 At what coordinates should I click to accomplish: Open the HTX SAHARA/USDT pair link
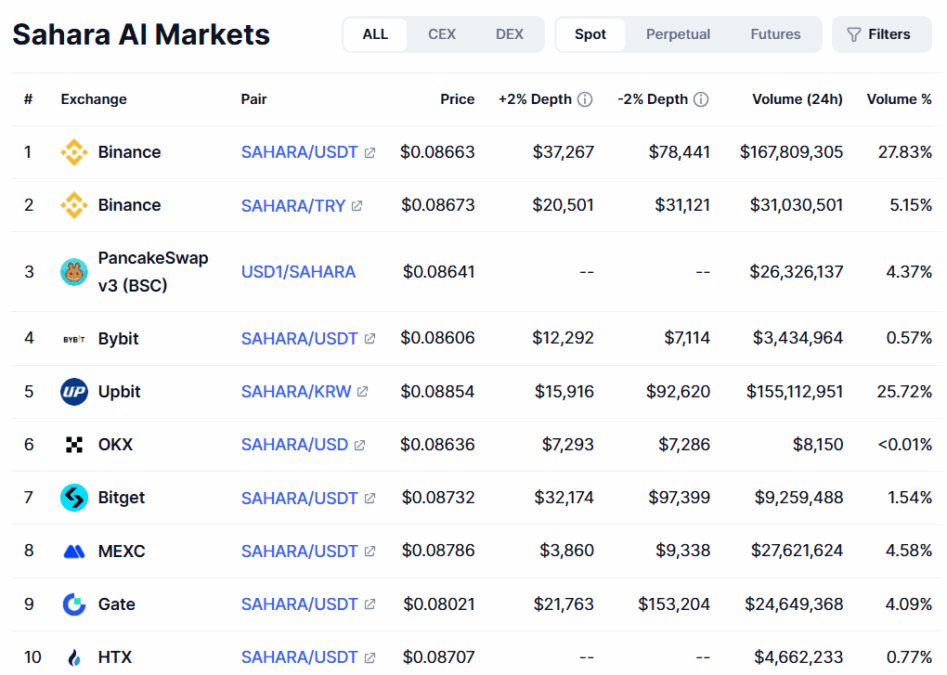(300, 657)
